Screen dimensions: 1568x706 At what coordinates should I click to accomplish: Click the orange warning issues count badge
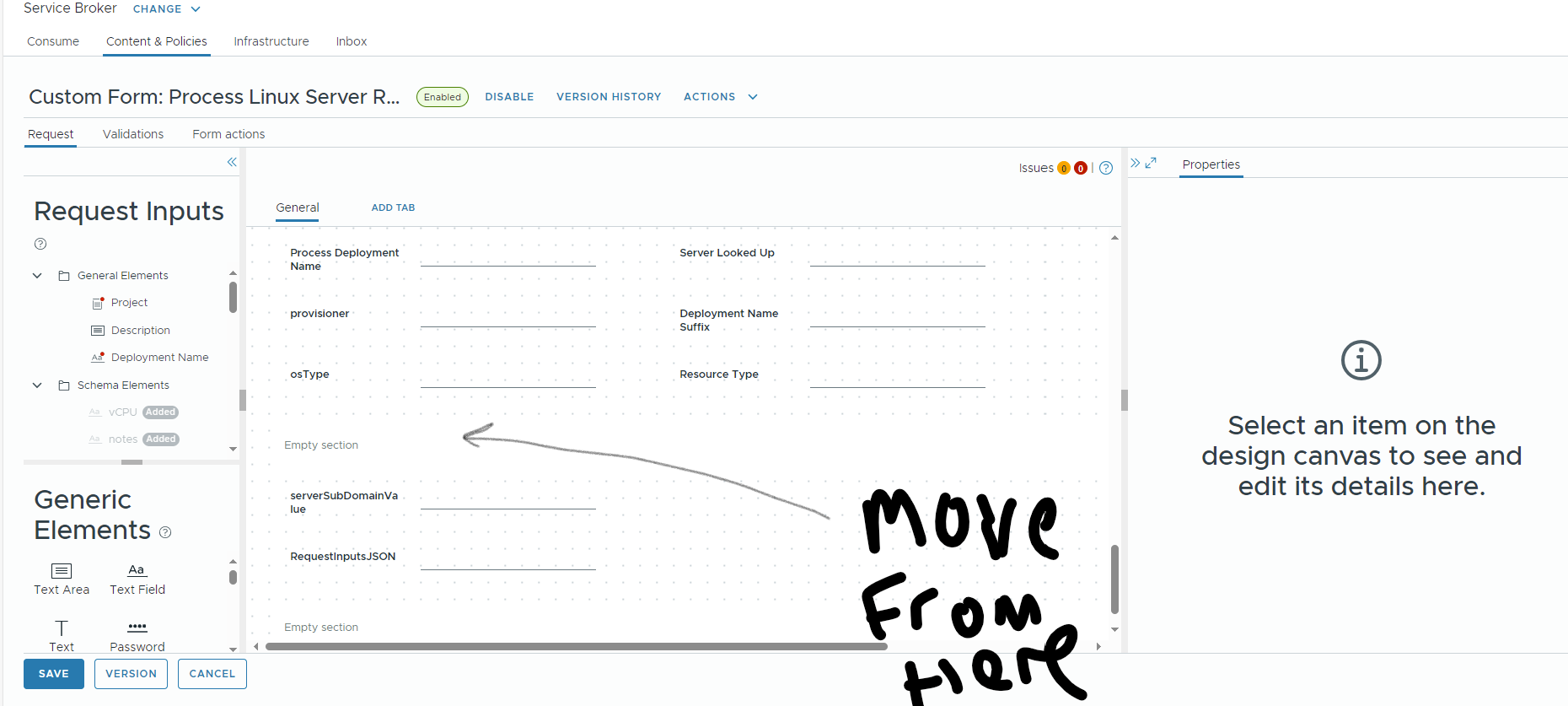pyautogui.click(x=1064, y=168)
